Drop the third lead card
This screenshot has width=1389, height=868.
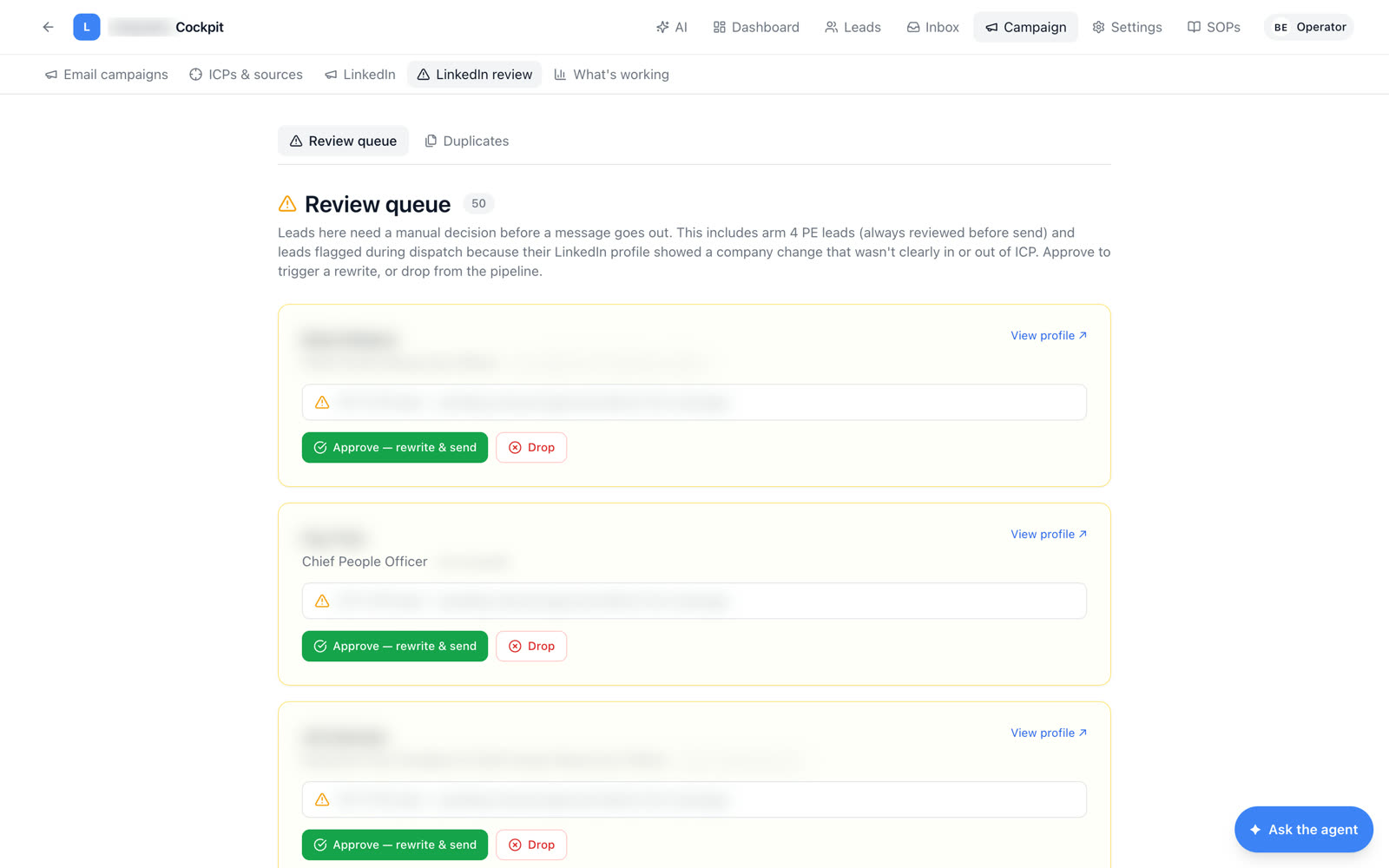click(x=531, y=845)
